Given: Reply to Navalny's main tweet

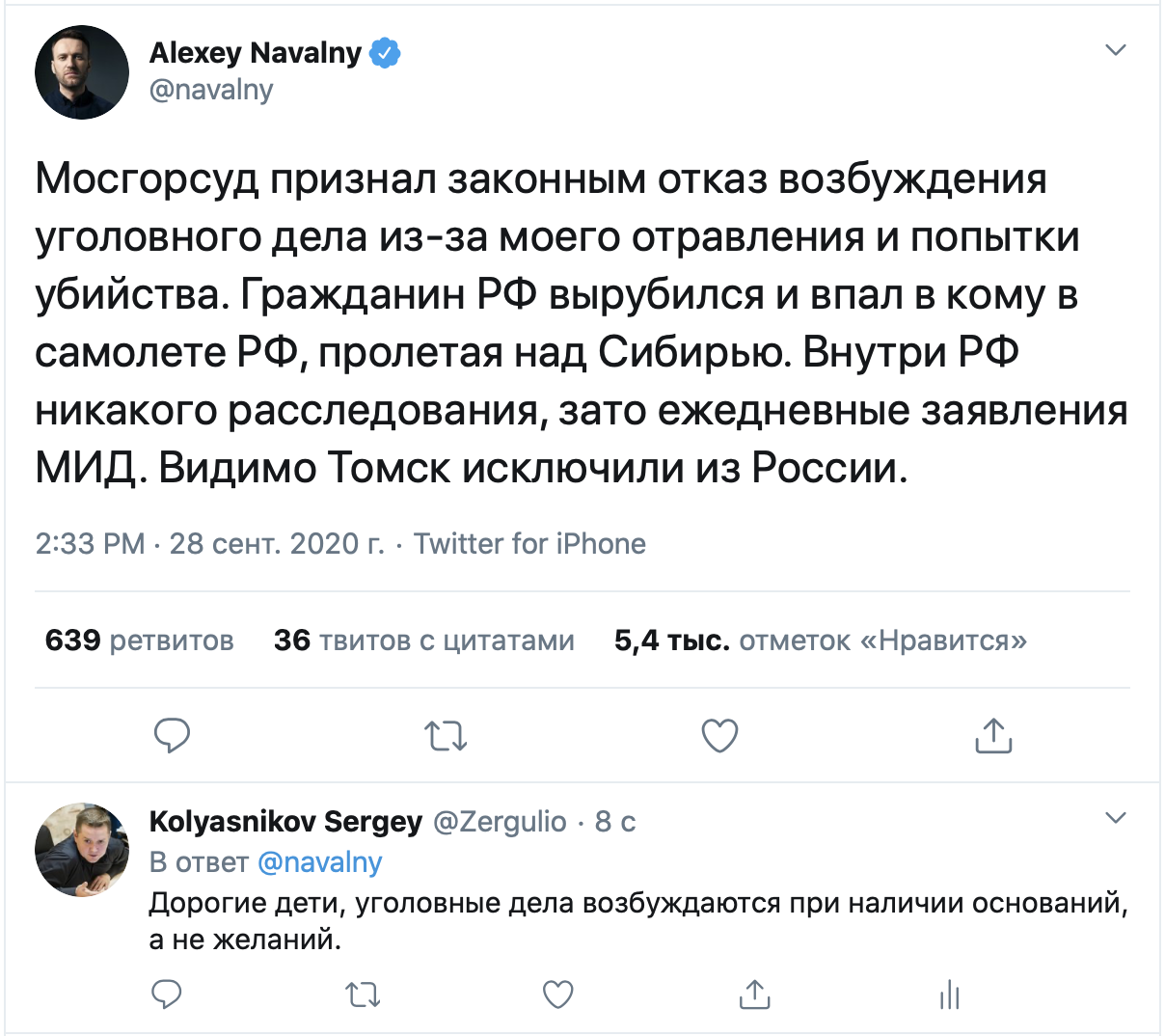Looking at the screenshot, I should click(172, 735).
